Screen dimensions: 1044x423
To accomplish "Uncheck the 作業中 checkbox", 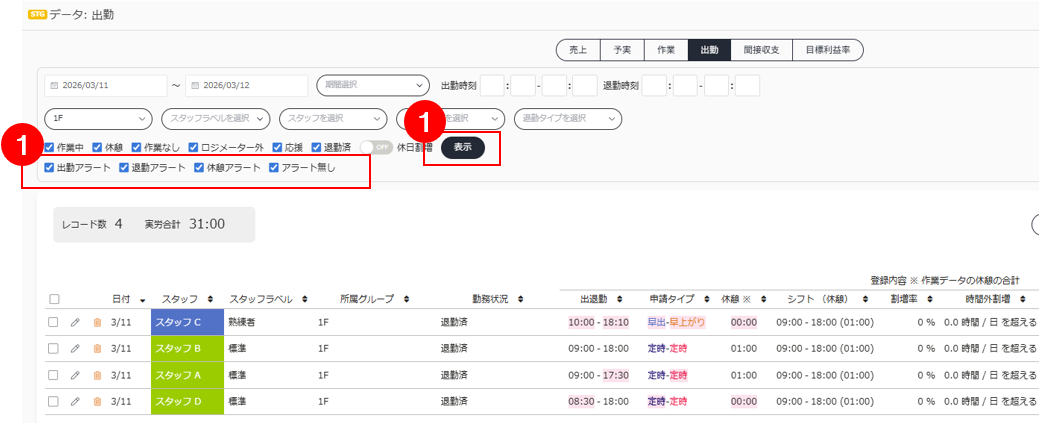I will 49,147.
